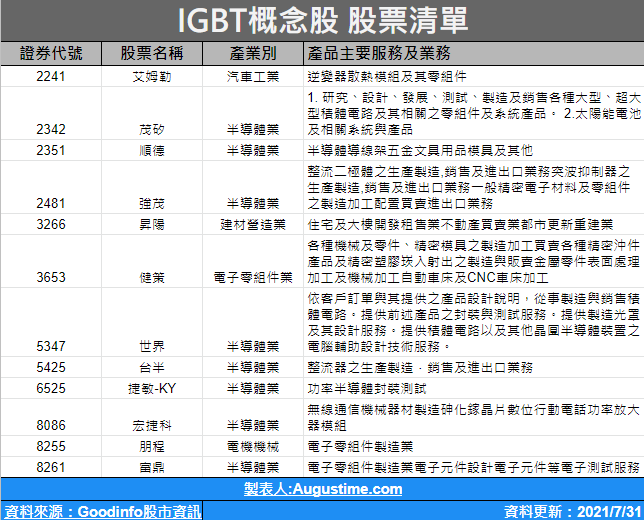644x520 pixels.
Task: Click stock name 強茂
Action: [x=152, y=204]
